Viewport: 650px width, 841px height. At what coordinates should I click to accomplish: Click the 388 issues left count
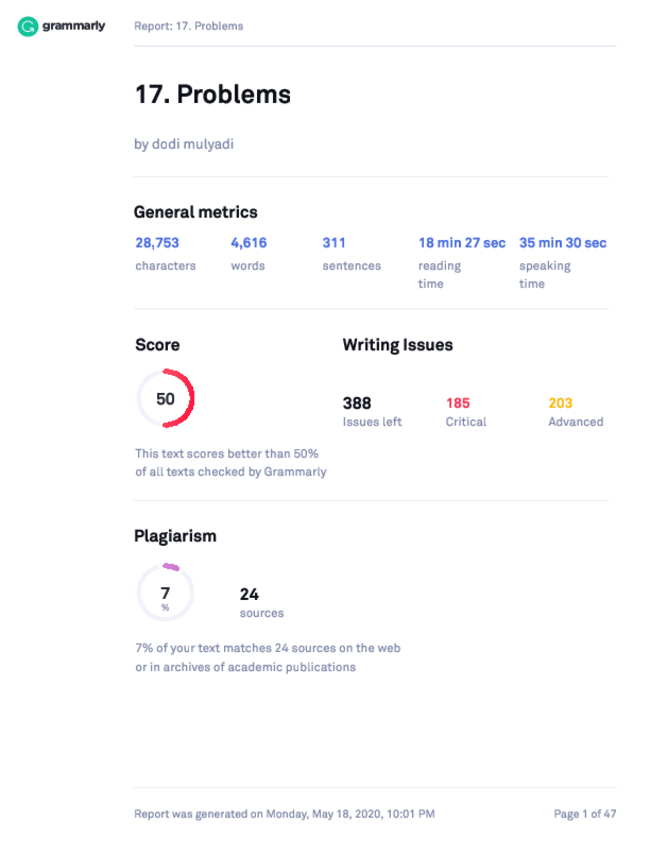[x=372, y=412]
